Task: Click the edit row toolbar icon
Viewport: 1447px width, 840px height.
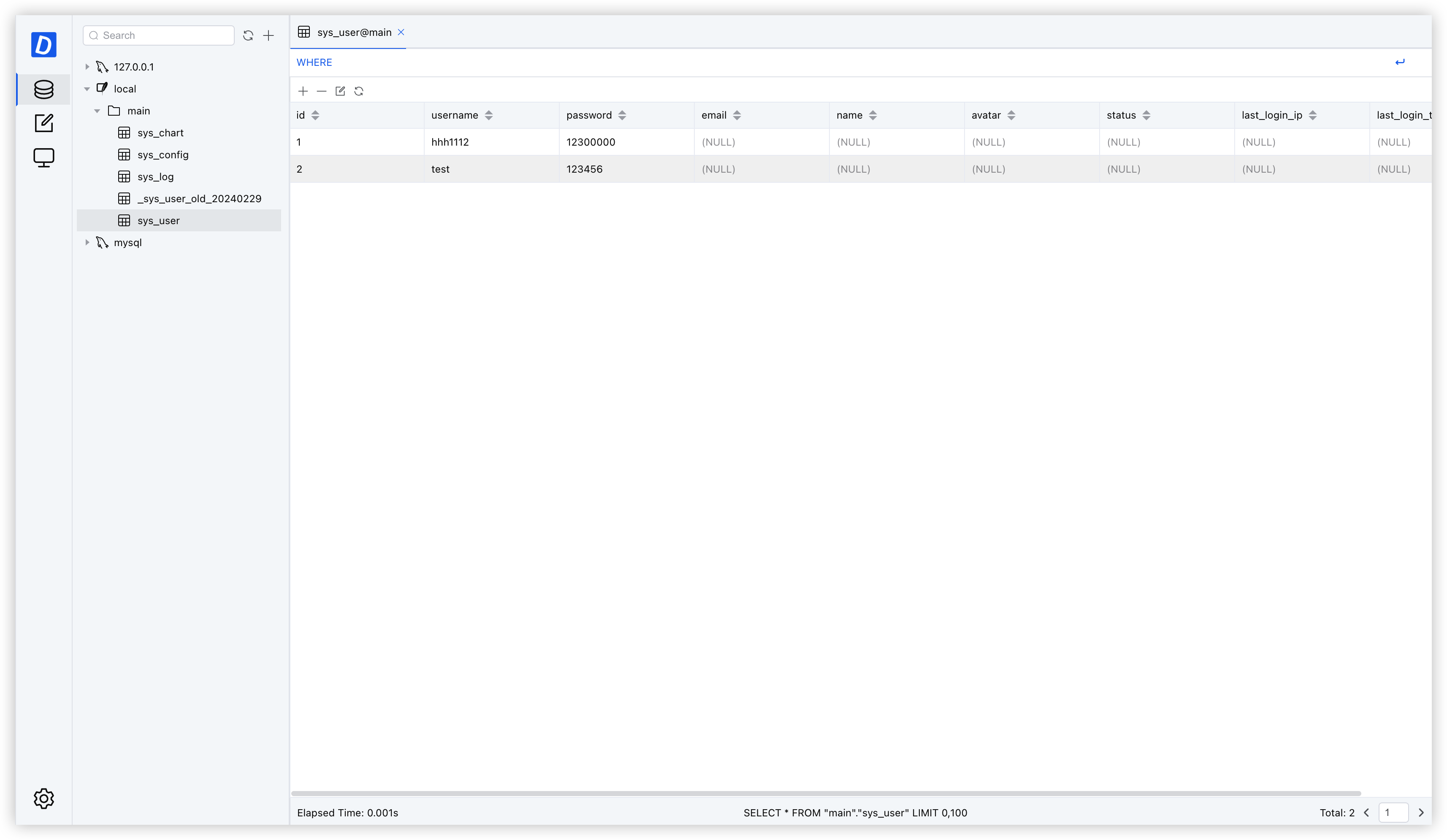Action: point(340,91)
